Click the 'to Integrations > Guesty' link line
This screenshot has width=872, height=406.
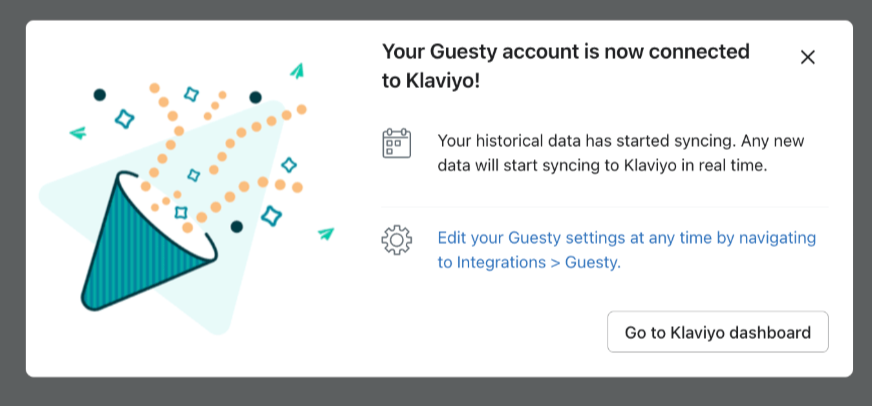pyautogui.click(x=529, y=263)
